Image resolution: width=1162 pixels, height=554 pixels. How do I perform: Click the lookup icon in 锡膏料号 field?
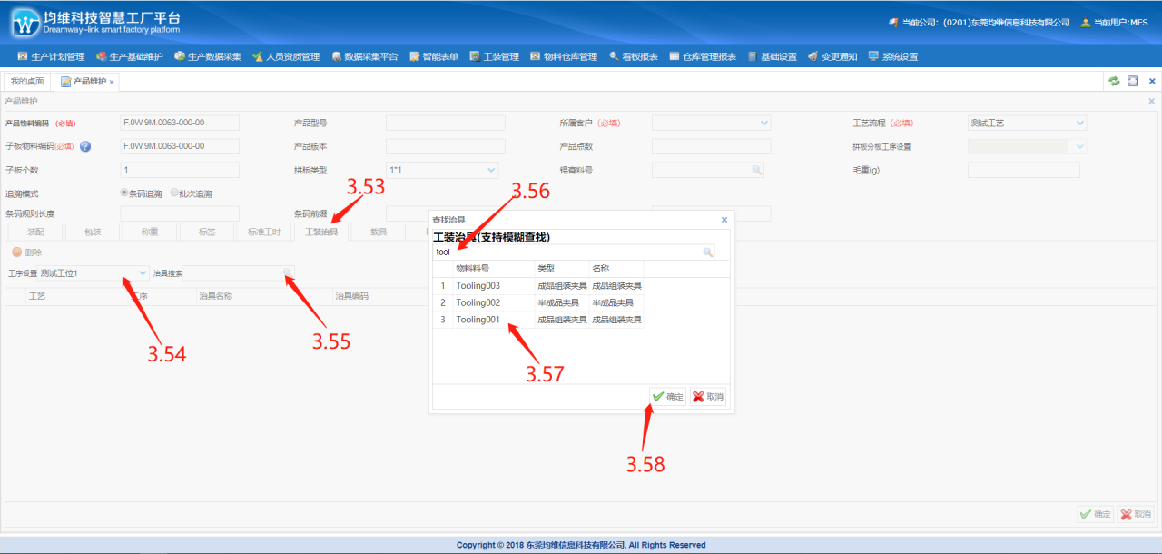pyautogui.click(x=757, y=170)
